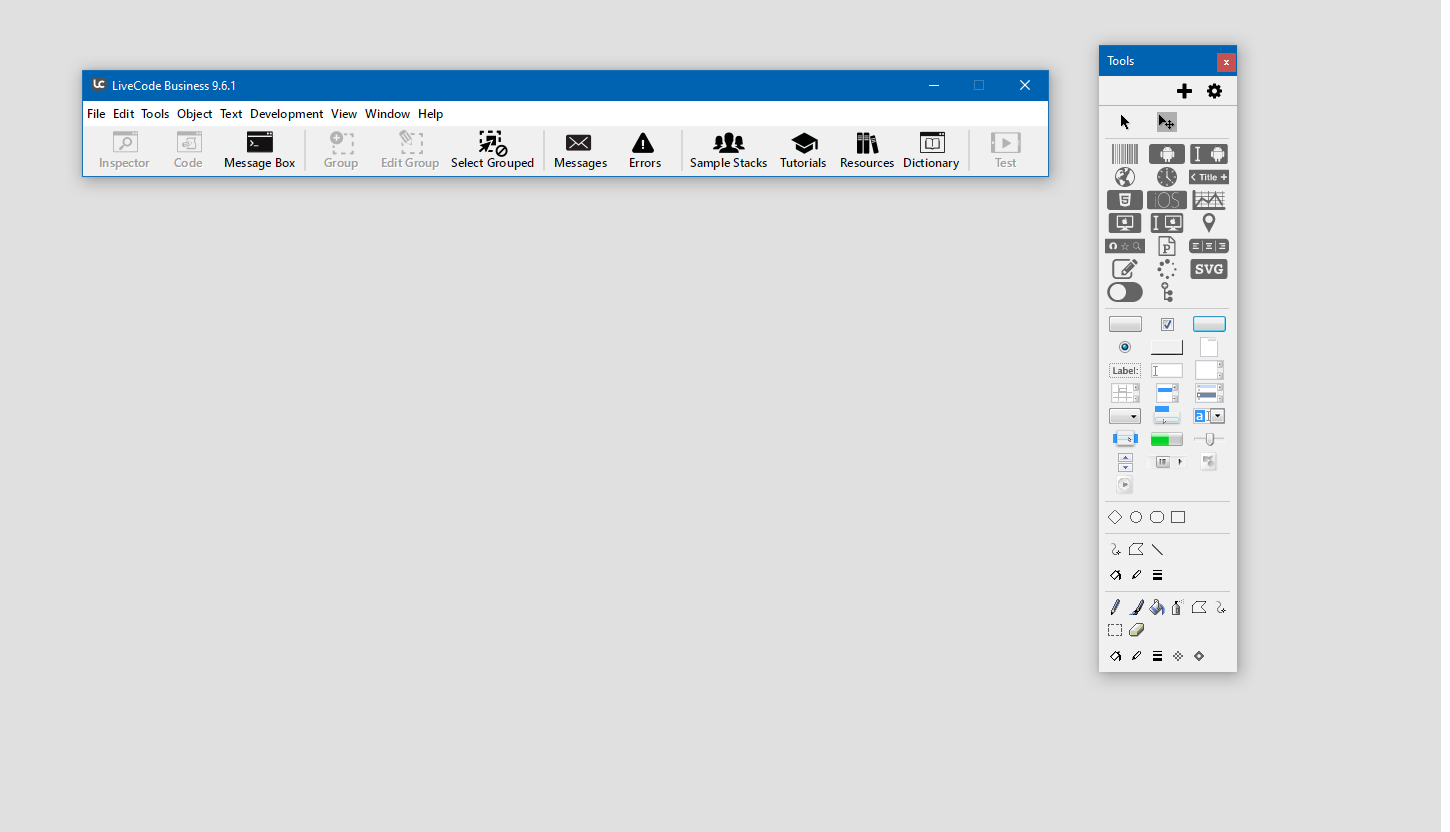
Task: Pick the paint bucket tool
Action: pos(1157,607)
